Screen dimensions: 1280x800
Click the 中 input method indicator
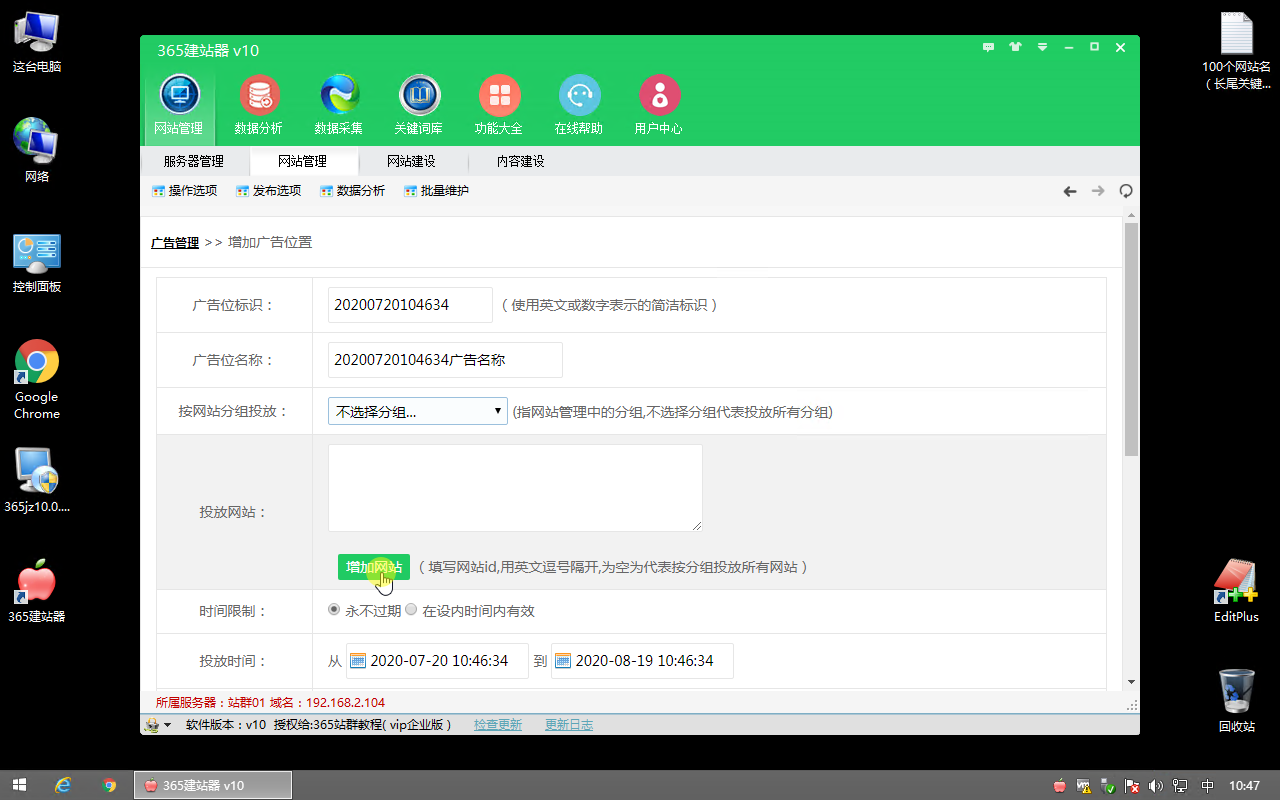point(1207,786)
